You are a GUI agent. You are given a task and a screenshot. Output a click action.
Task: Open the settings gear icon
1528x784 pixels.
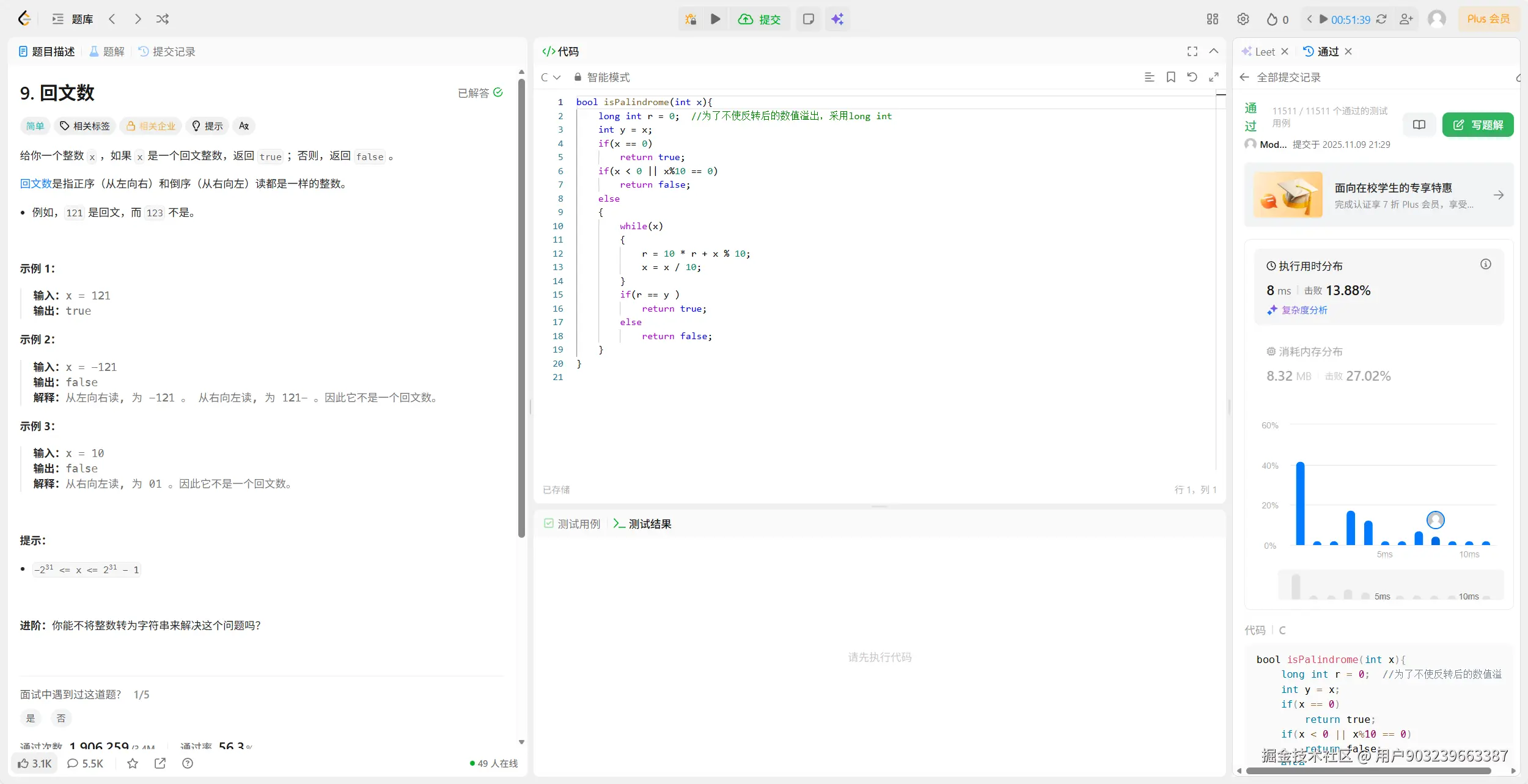point(1243,19)
